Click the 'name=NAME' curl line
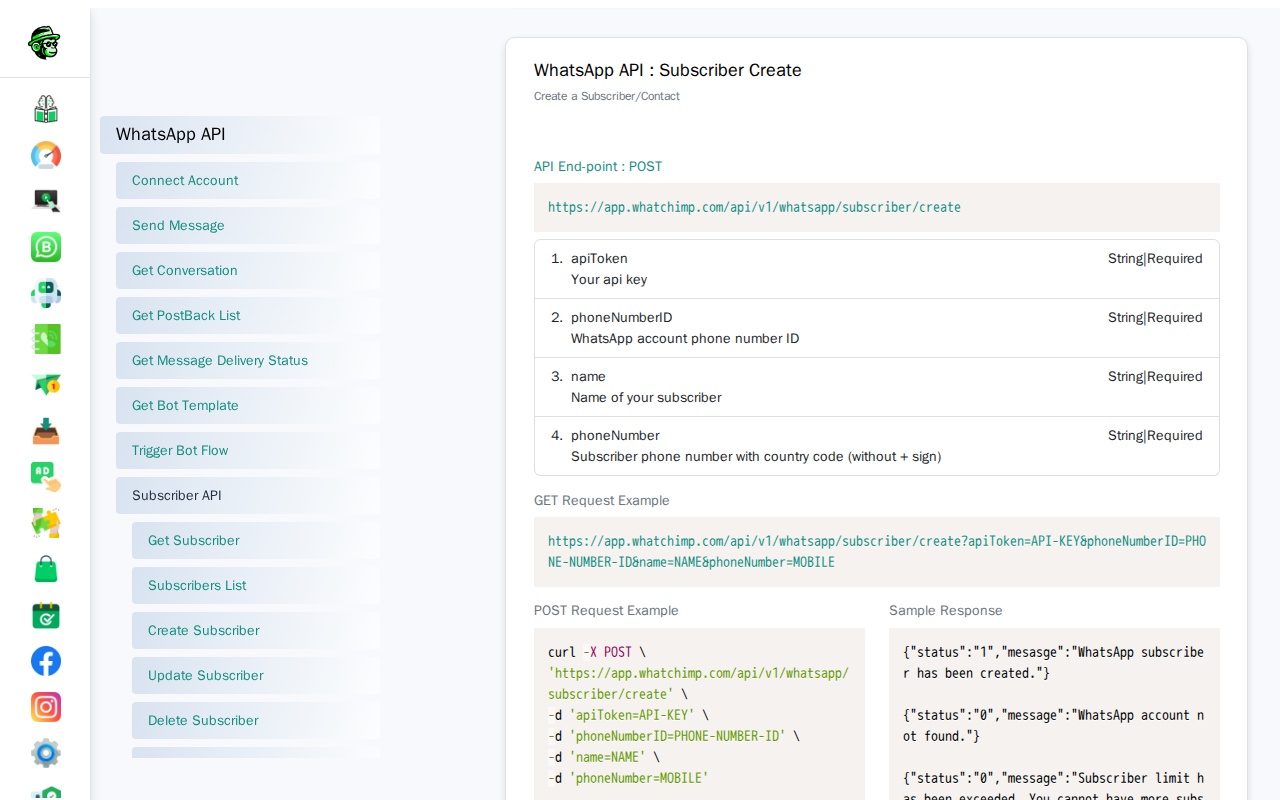This screenshot has width=1280, height=800. click(x=604, y=757)
